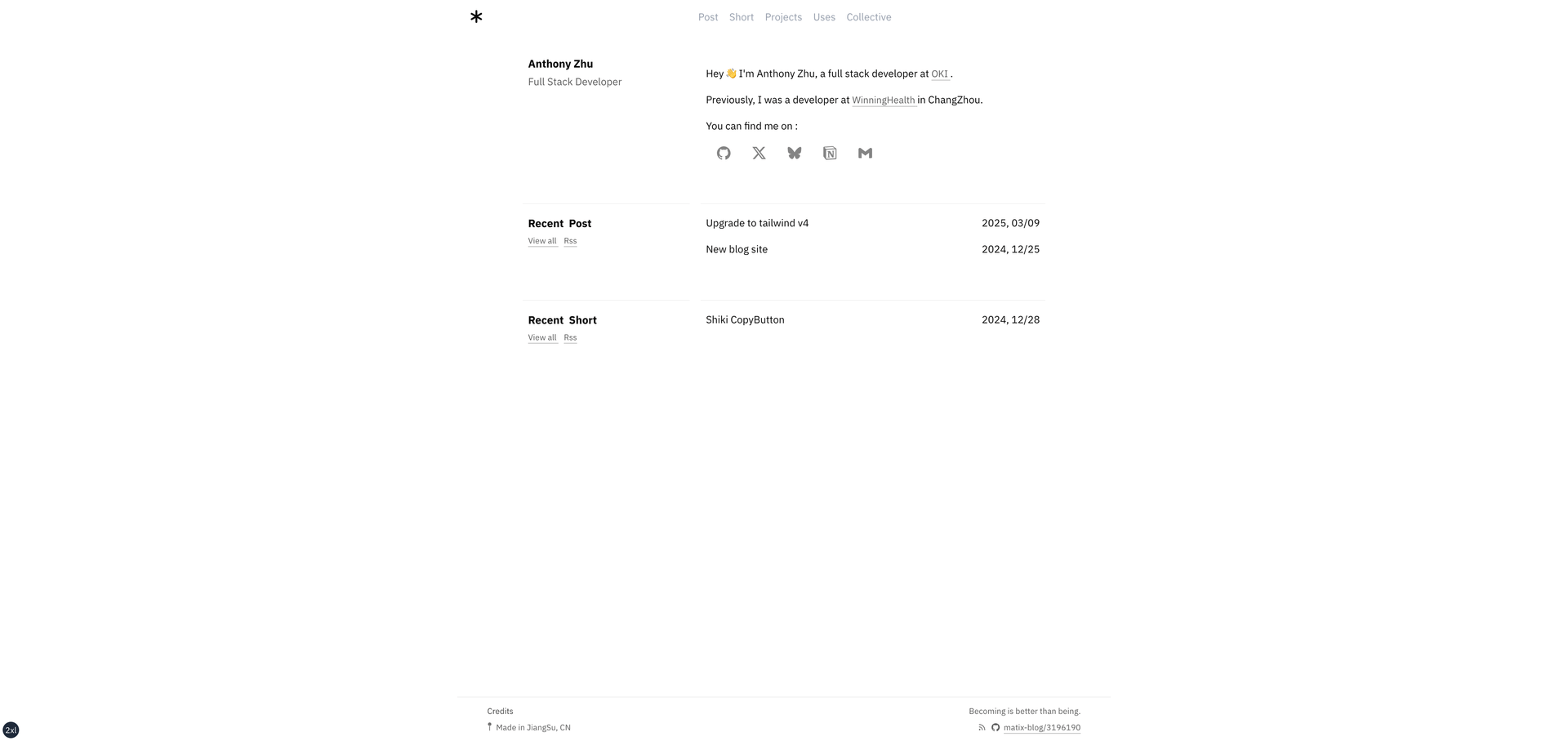Open the Rss link under Recent Short
This screenshot has width=1568, height=741.
pyautogui.click(x=570, y=337)
